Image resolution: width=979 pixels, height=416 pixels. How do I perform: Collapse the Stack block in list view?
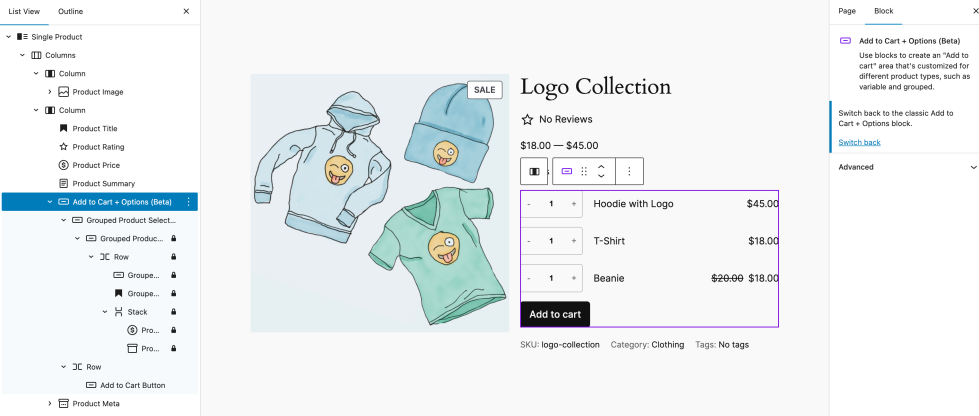click(105, 312)
